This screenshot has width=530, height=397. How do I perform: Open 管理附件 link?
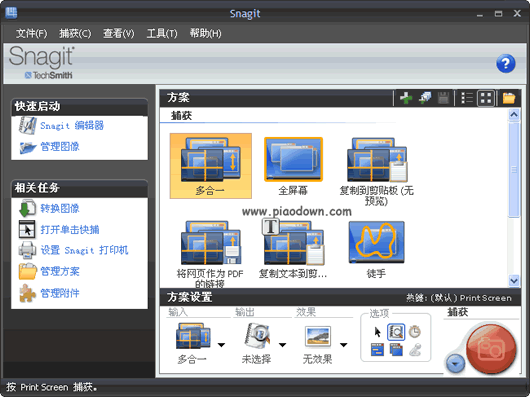click(x=60, y=293)
